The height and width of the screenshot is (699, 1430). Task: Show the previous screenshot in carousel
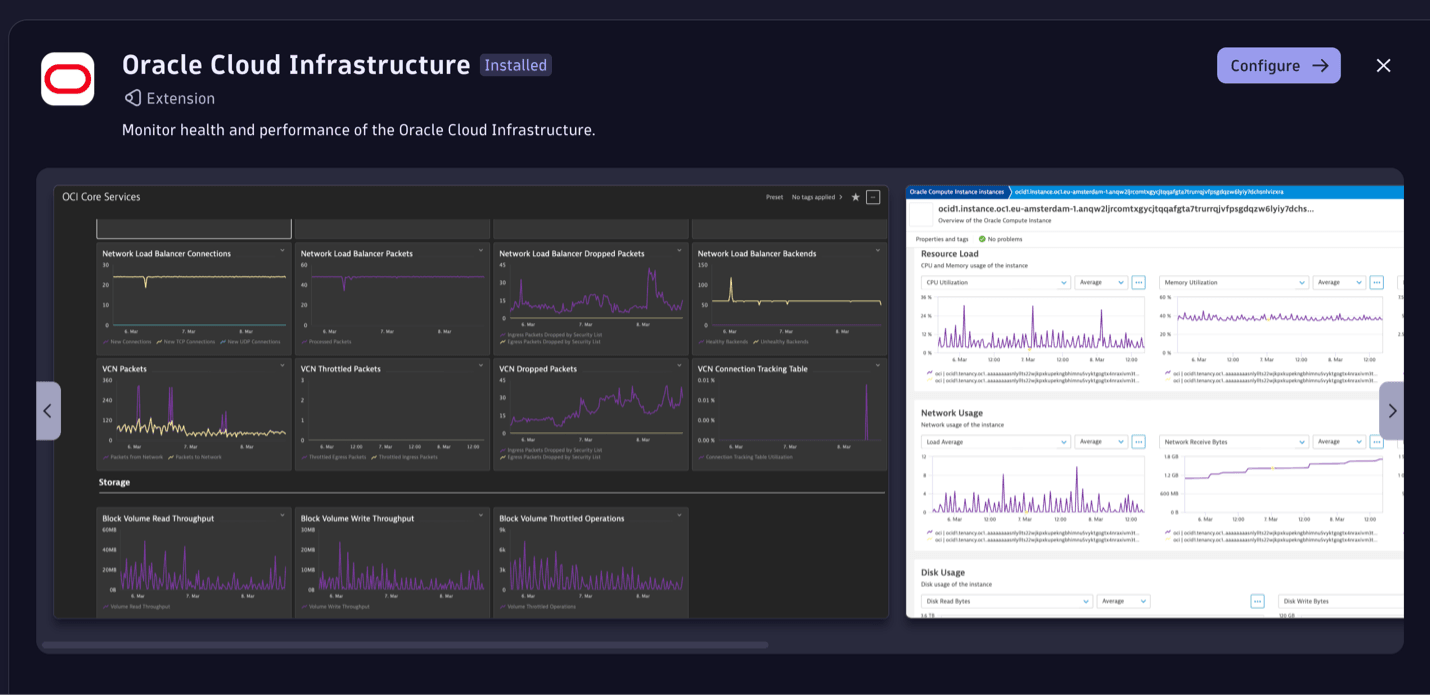48,411
